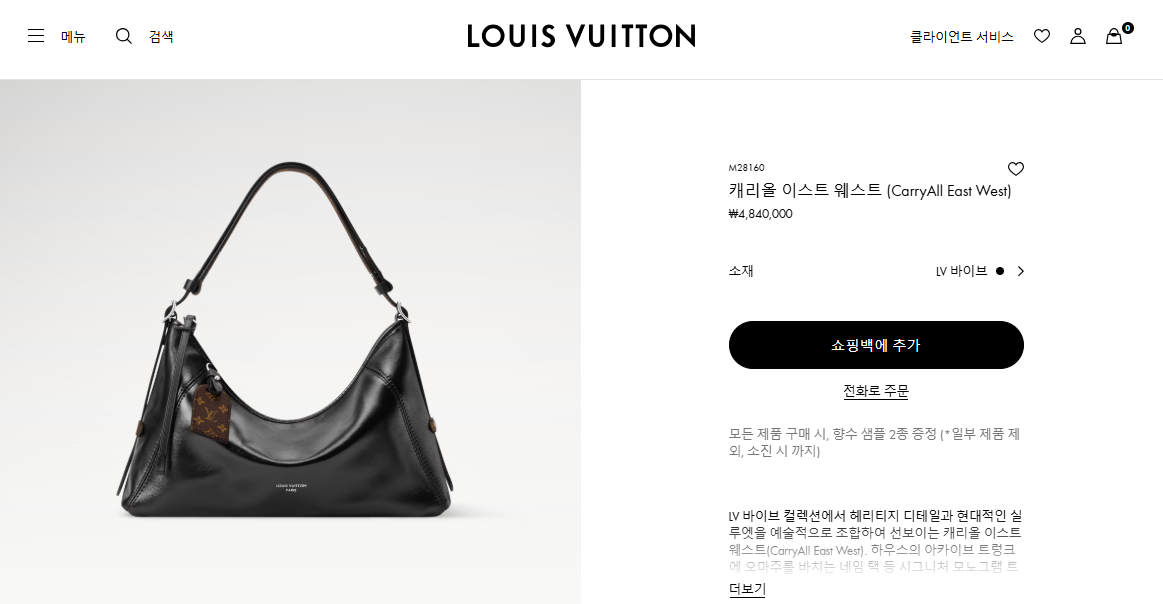Open the hamburger menu icon
Viewport: 1163px width, 604px height.
click(36, 36)
